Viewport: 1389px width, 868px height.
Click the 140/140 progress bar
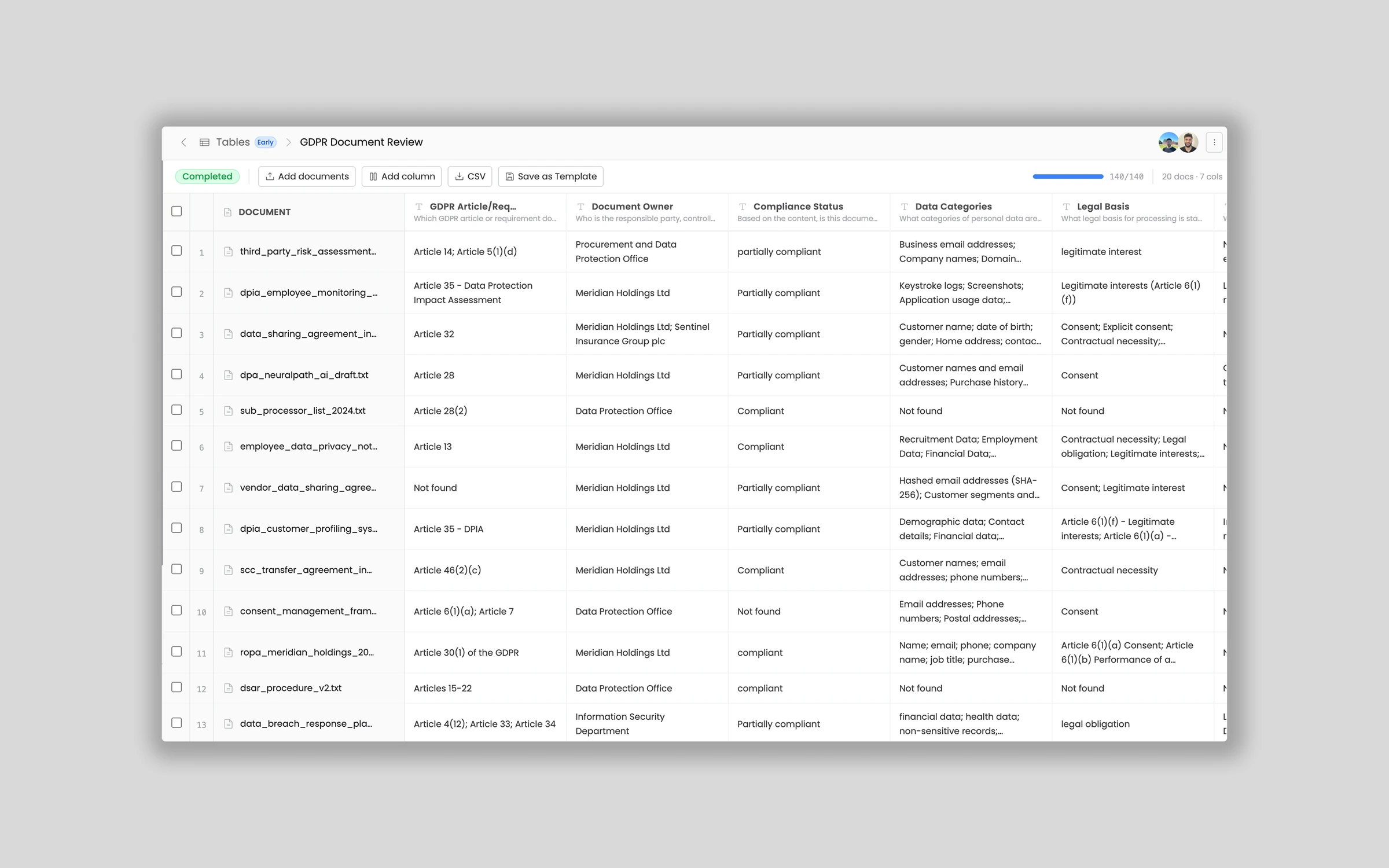1068,176
